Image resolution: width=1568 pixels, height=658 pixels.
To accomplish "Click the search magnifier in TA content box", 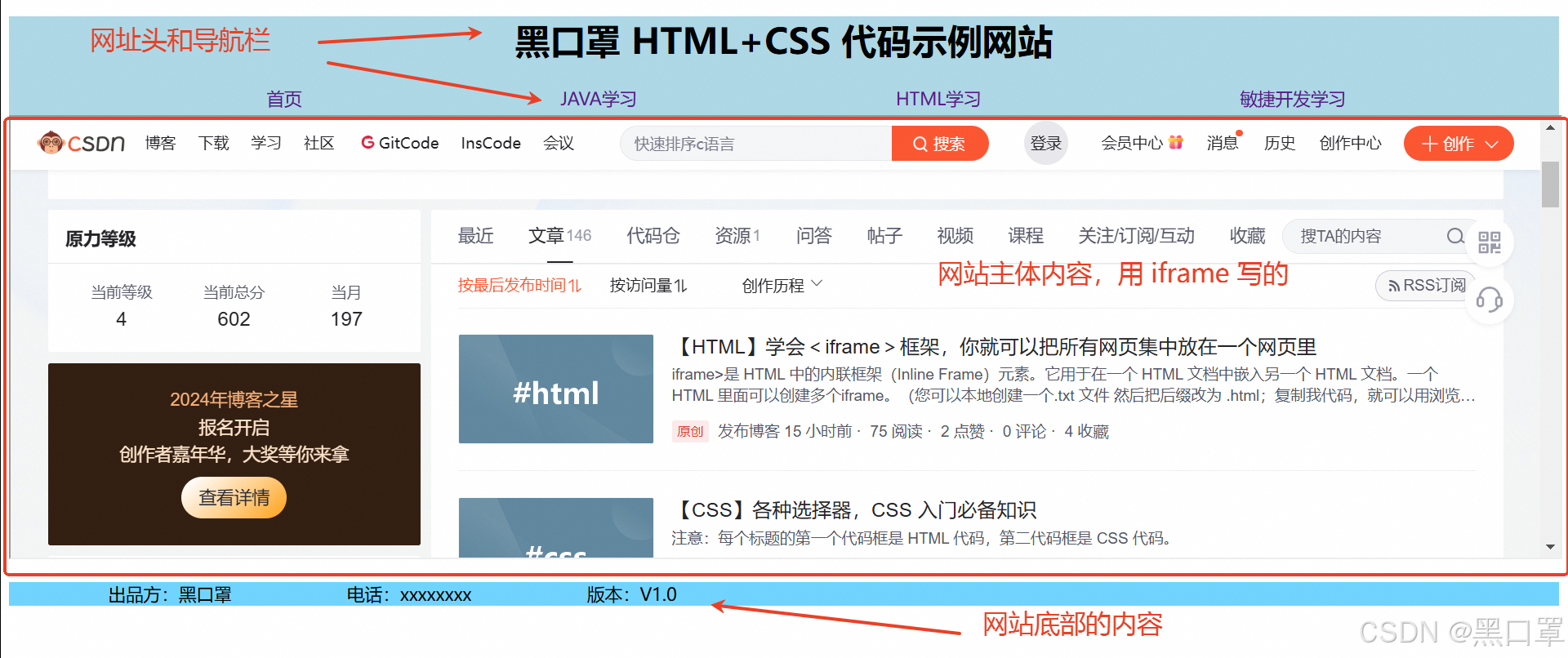I will pyautogui.click(x=1455, y=236).
